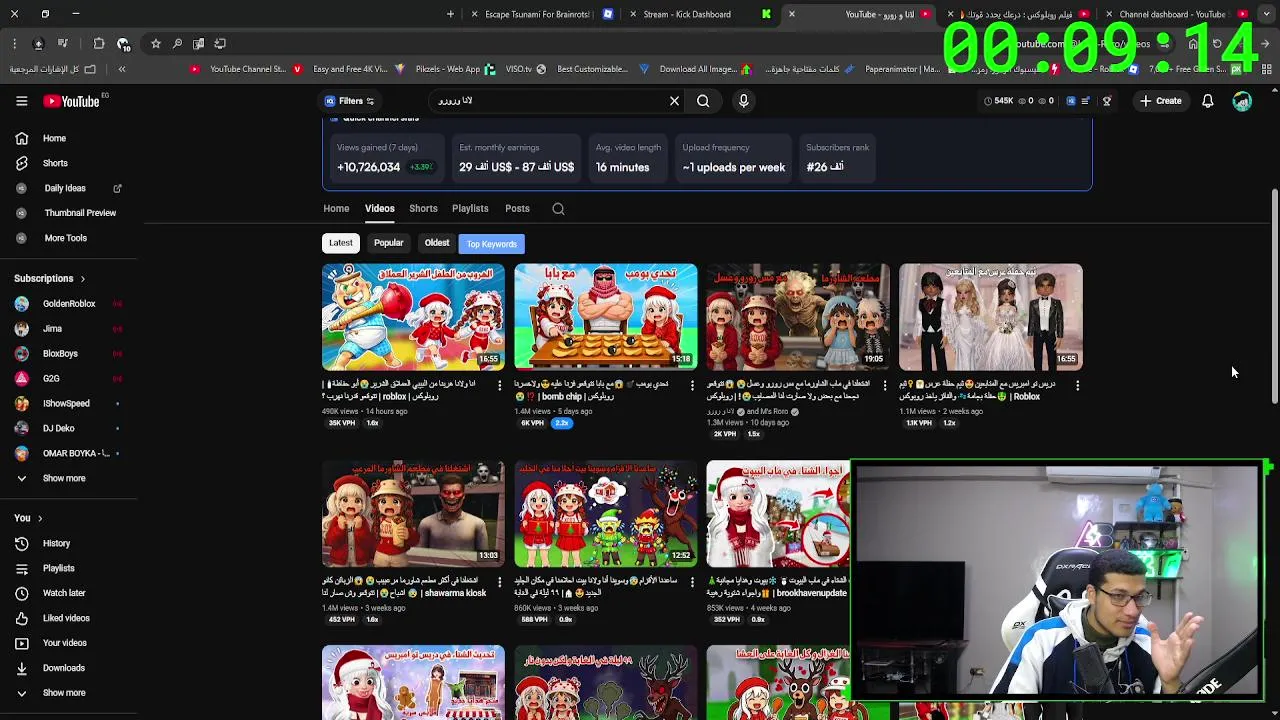Open Liked videos in the sidebar

(x=68, y=618)
